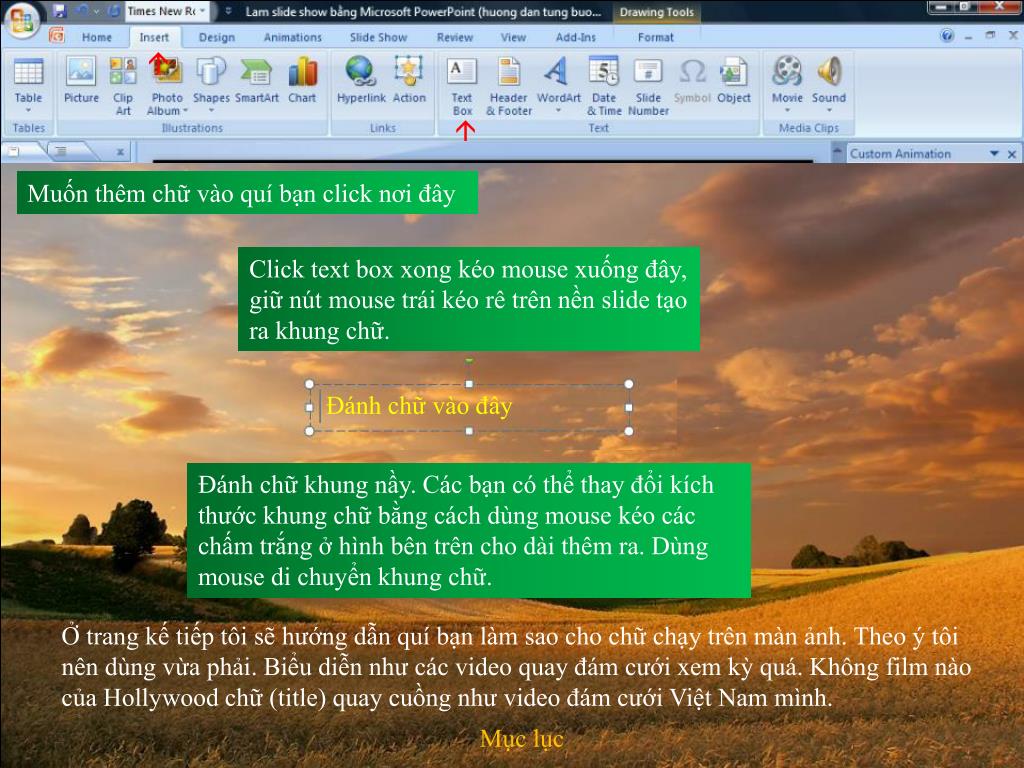Customize Quick Access Toolbar dropdown
1024x768 pixels.
click(x=229, y=11)
